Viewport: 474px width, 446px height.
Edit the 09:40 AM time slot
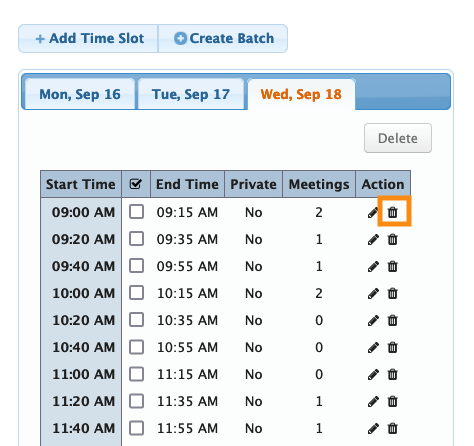373,266
